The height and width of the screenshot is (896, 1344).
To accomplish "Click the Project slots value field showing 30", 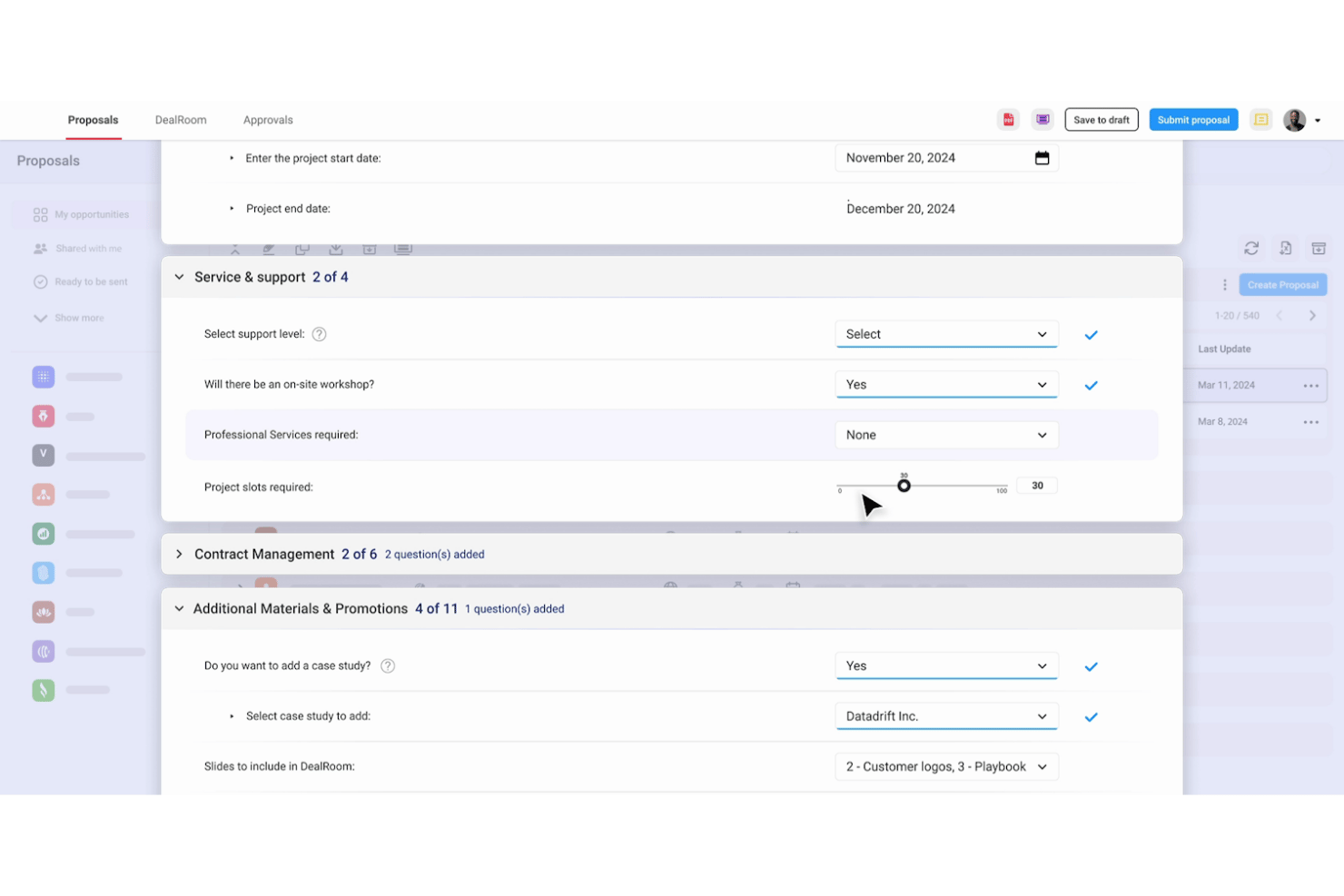I will [1037, 486].
